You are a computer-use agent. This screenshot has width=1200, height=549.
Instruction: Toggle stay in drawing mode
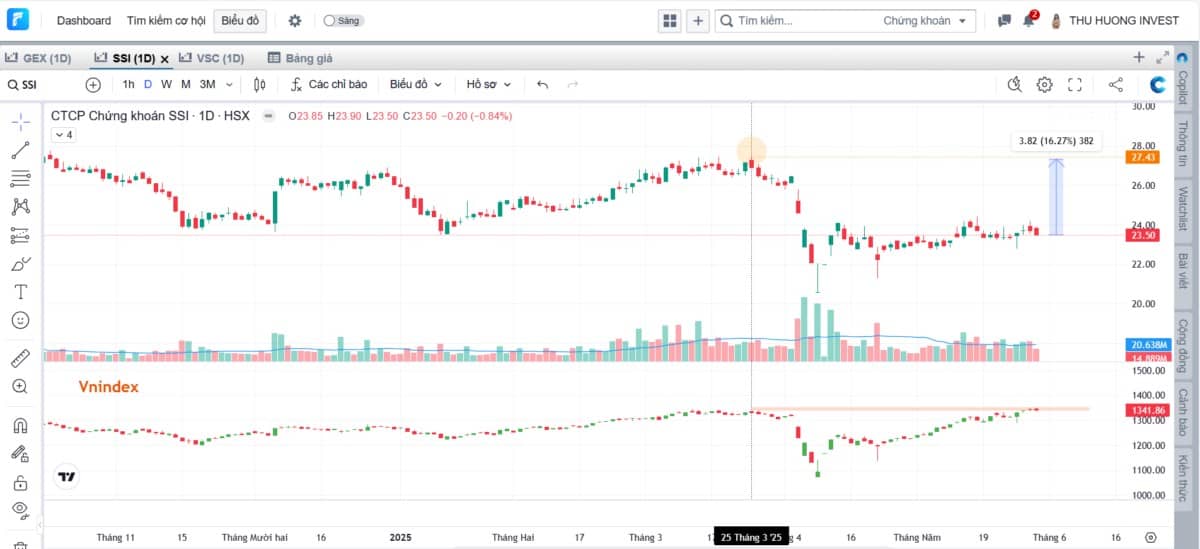point(20,453)
